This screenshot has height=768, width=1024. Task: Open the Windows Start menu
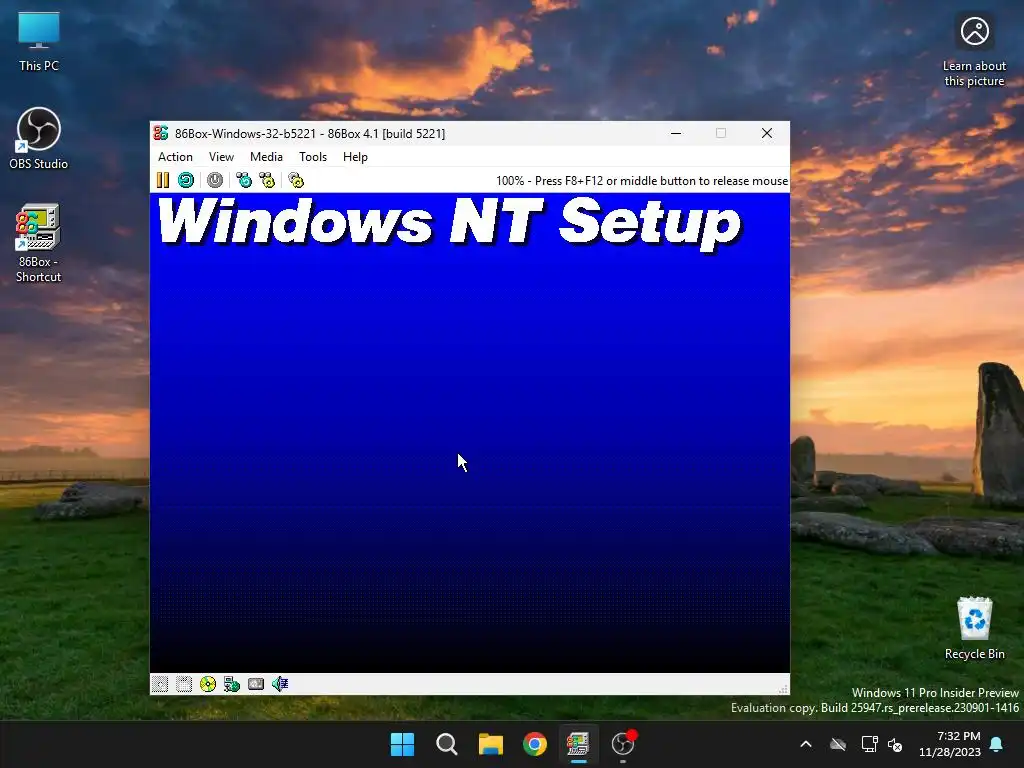(x=402, y=744)
